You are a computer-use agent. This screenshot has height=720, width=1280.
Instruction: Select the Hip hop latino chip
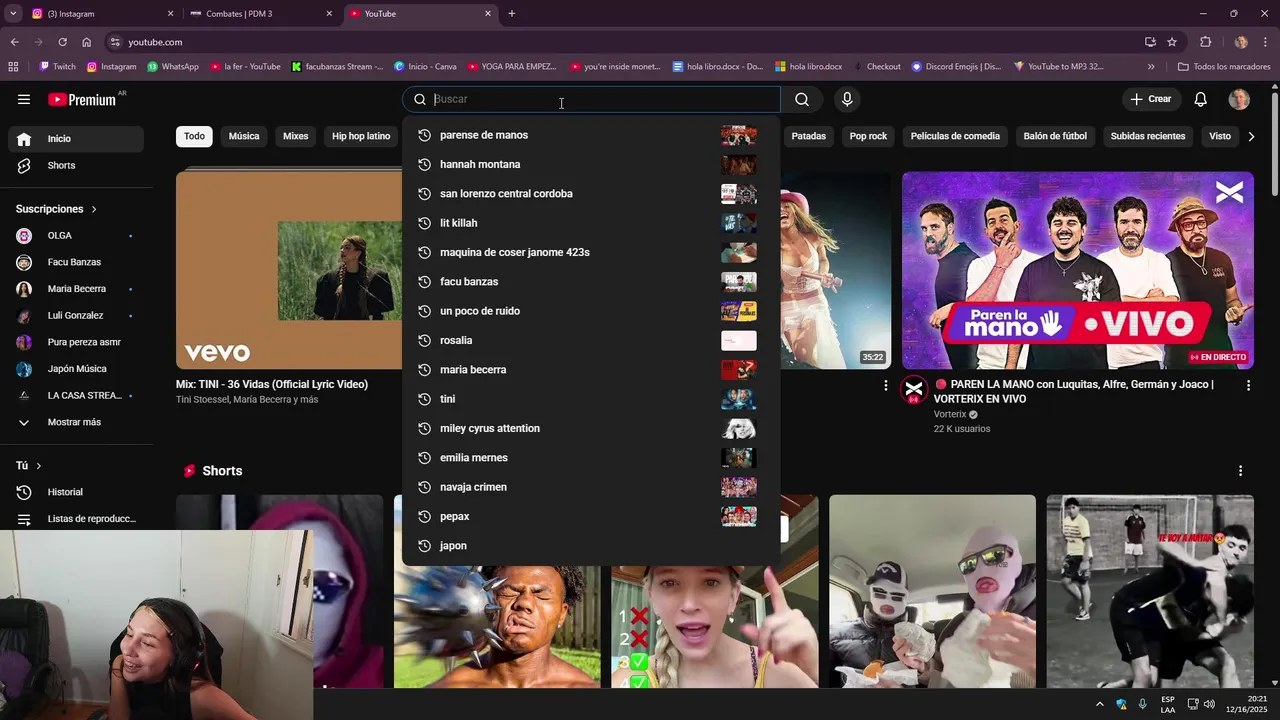(361, 136)
